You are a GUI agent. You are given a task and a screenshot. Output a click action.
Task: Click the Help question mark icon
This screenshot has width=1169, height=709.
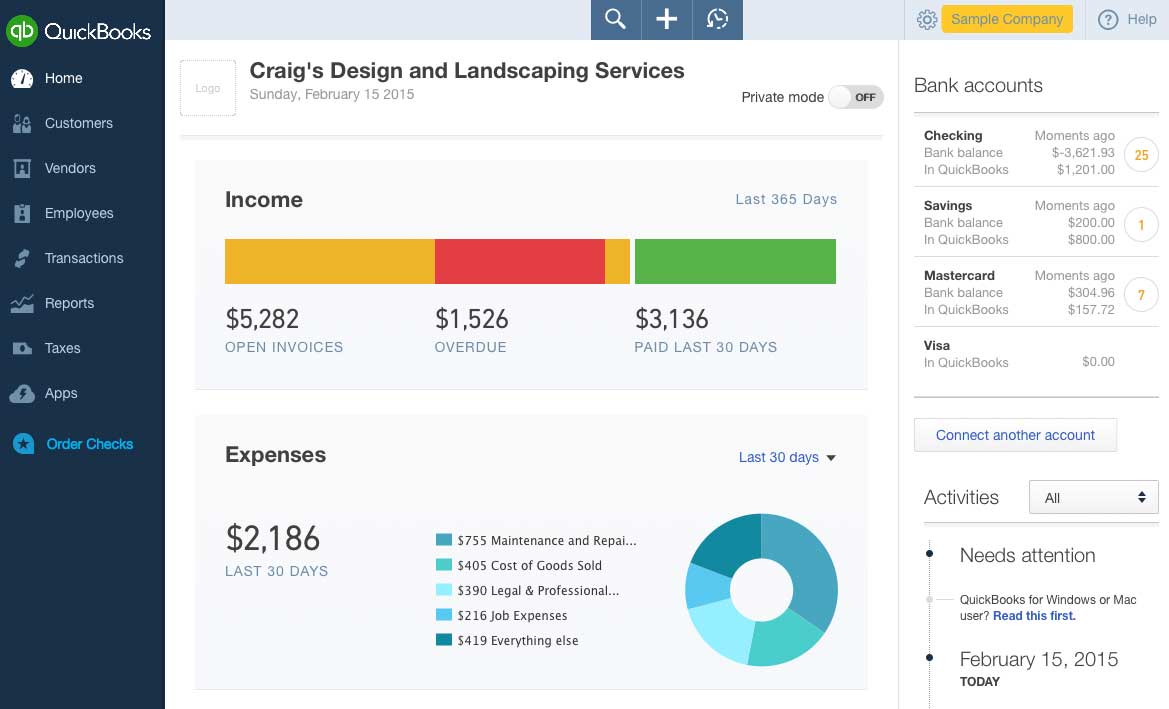[x=1108, y=19]
